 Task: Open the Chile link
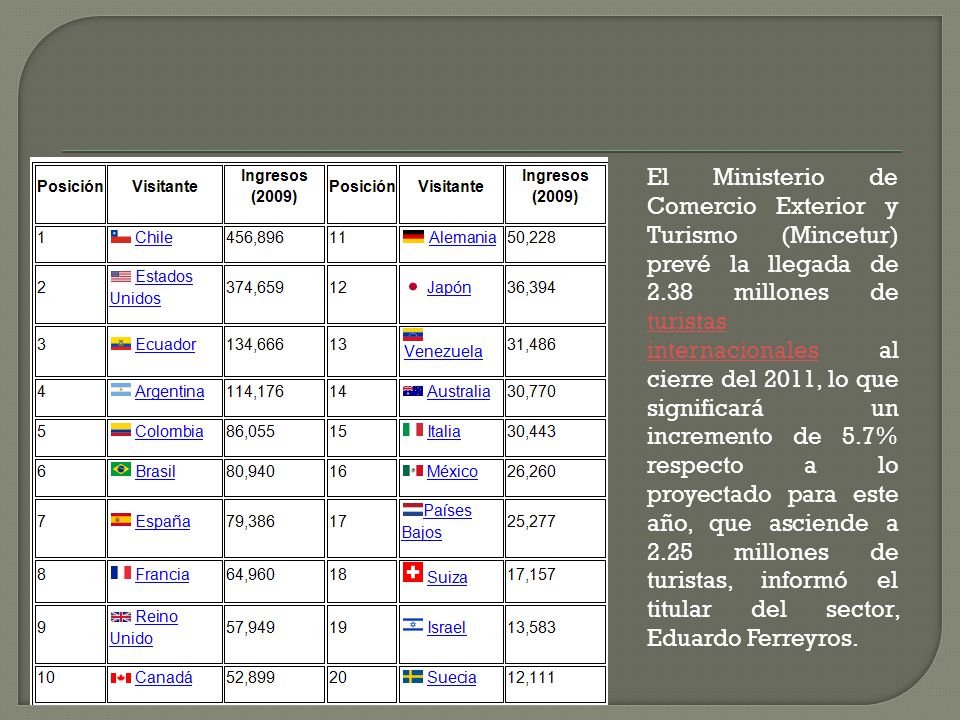[x=154, y=238]
